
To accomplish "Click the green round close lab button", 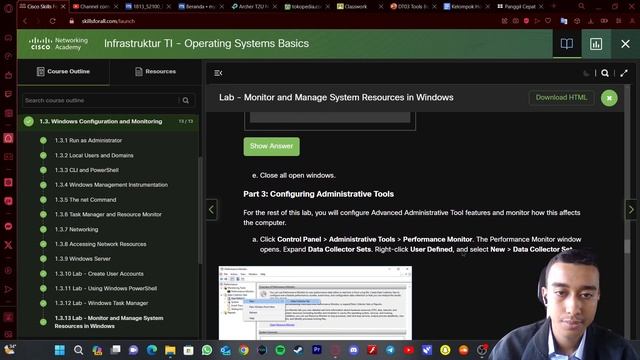I will click(609, 98).
